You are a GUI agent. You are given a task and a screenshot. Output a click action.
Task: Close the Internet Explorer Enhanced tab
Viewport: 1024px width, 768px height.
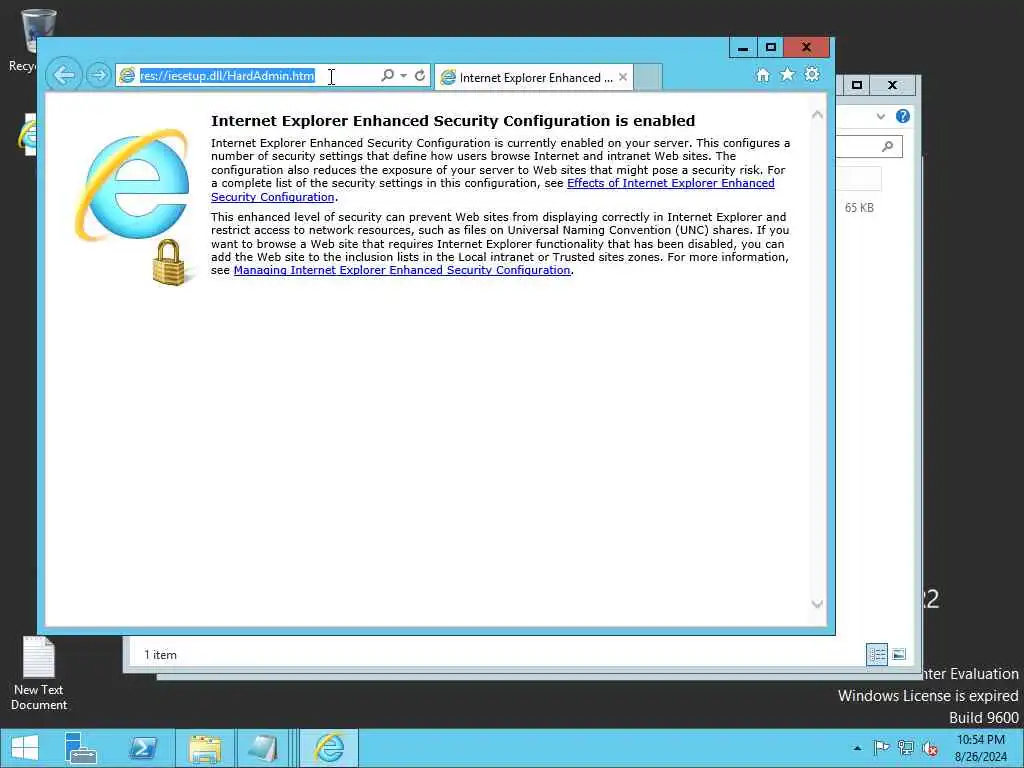(x=623, y=77)
